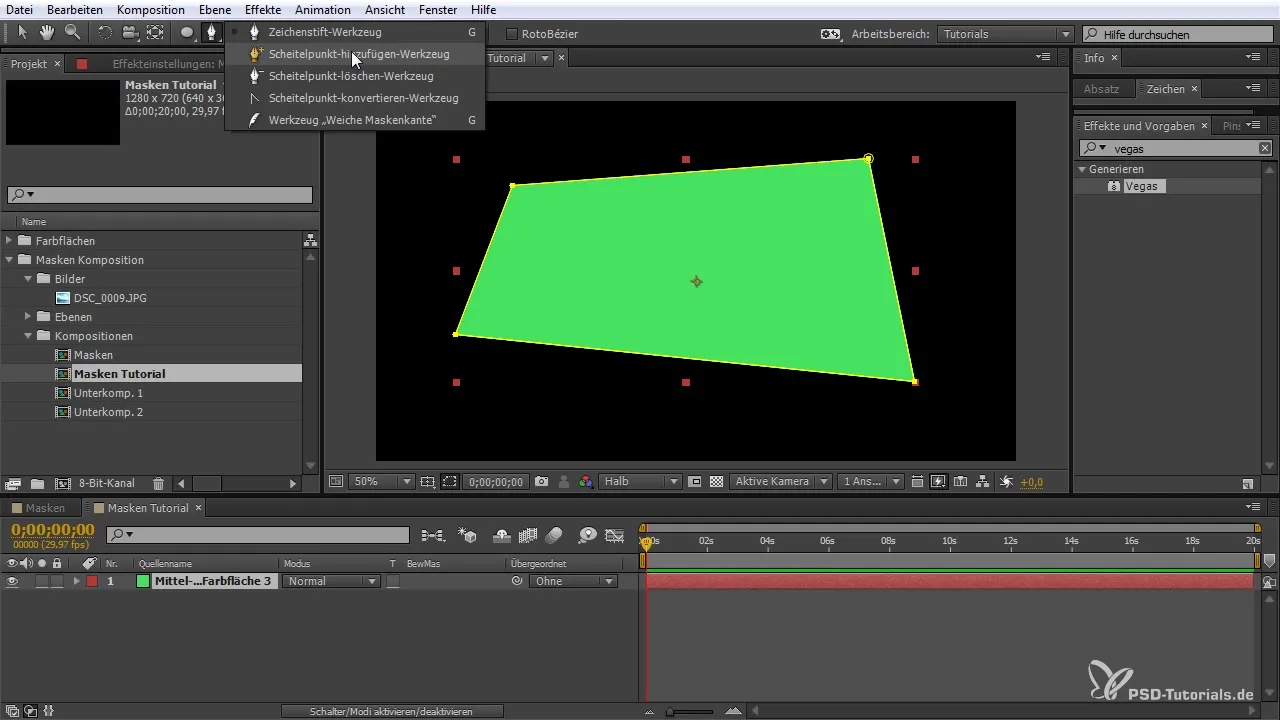
Task: Open the Animation menu
Action: coord(323,9)
